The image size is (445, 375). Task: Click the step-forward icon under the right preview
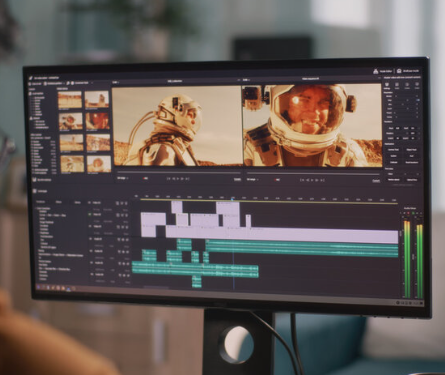tap(317, 180)
